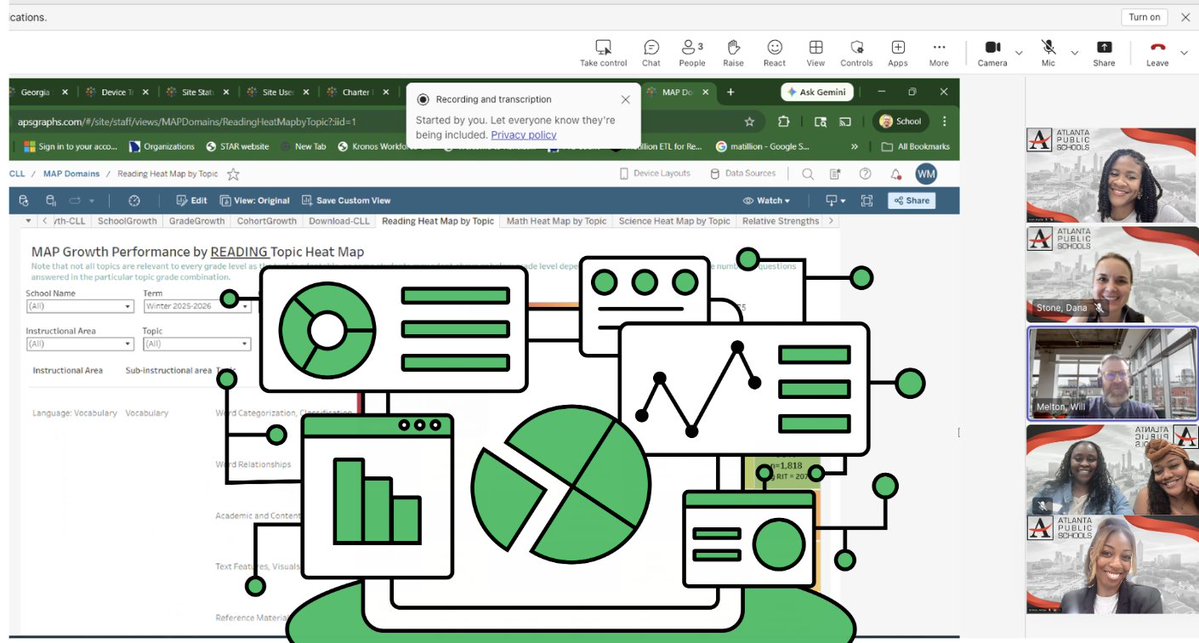1199x643 pixels.
Task: Select the Melton, Will video thumbnail
Action: click(1112, 373)
